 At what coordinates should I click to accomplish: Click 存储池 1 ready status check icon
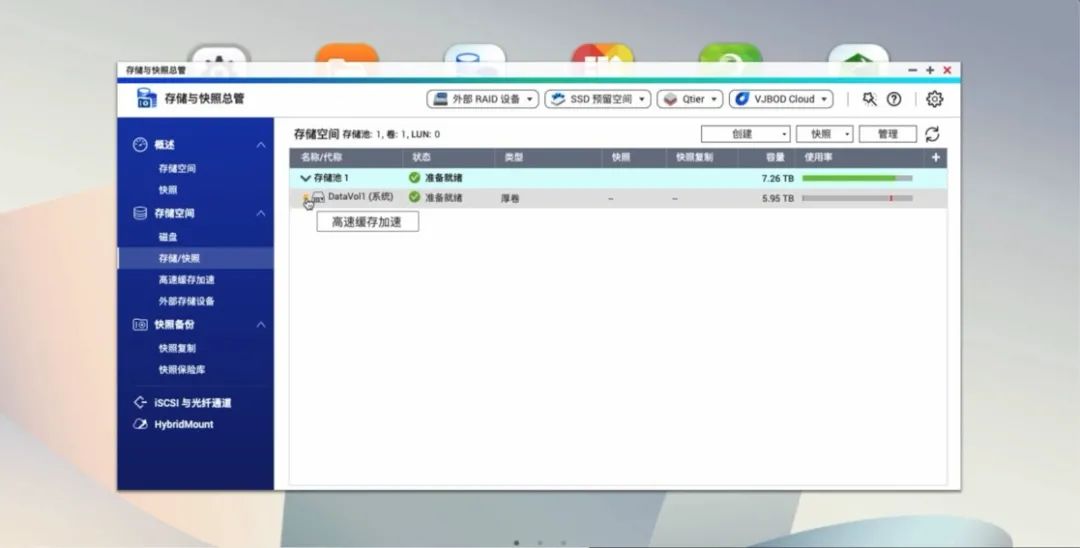[414, 178]
